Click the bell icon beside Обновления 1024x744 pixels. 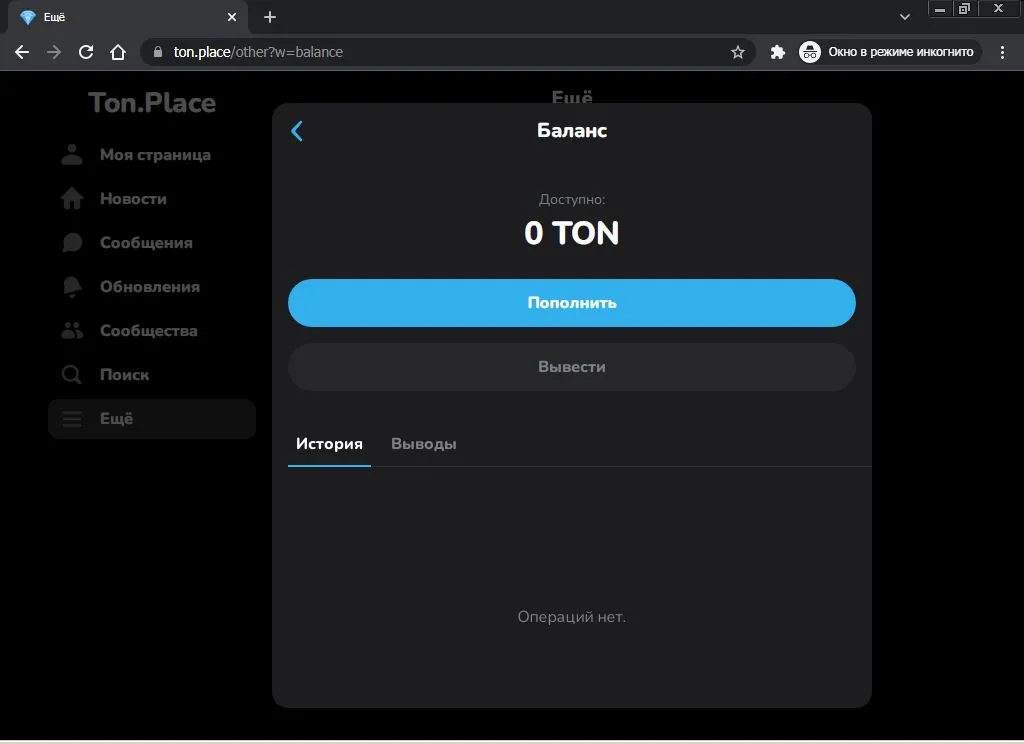tap(72, 287)
